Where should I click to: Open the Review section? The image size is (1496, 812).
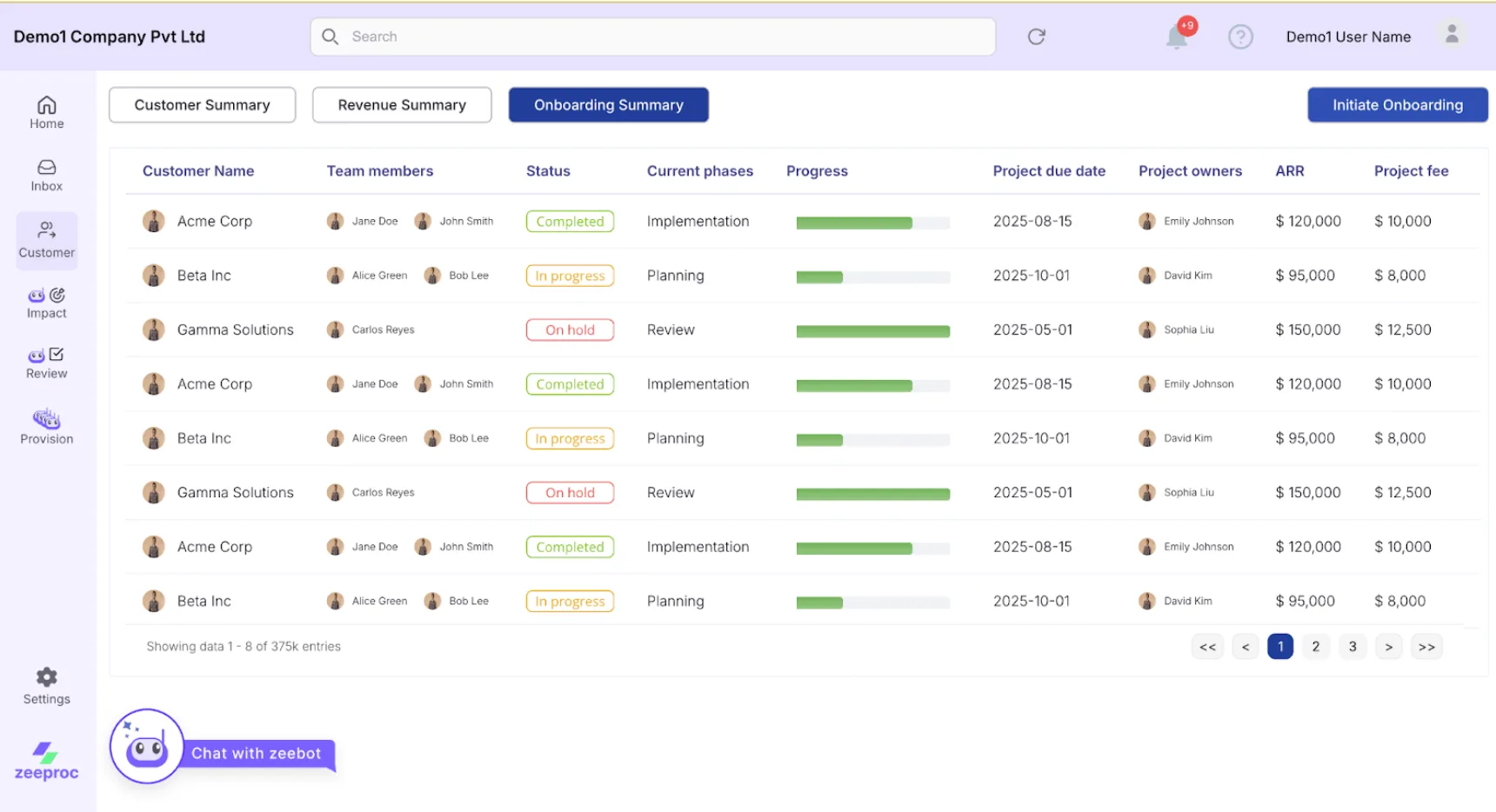click(46, 362)
